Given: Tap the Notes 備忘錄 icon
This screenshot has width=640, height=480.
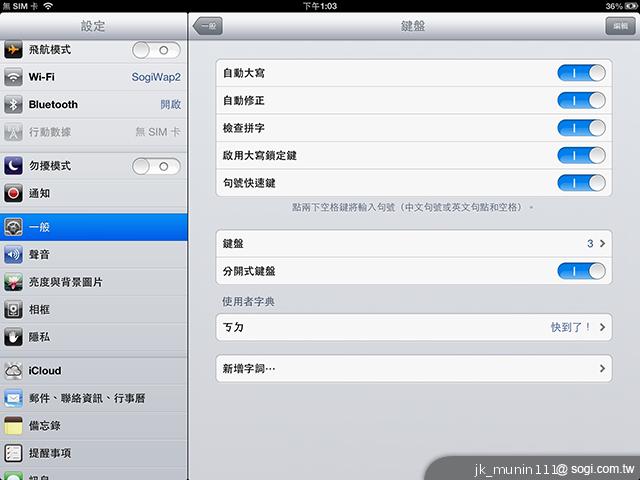Looking at the screenshot, I should click(13, 426).
